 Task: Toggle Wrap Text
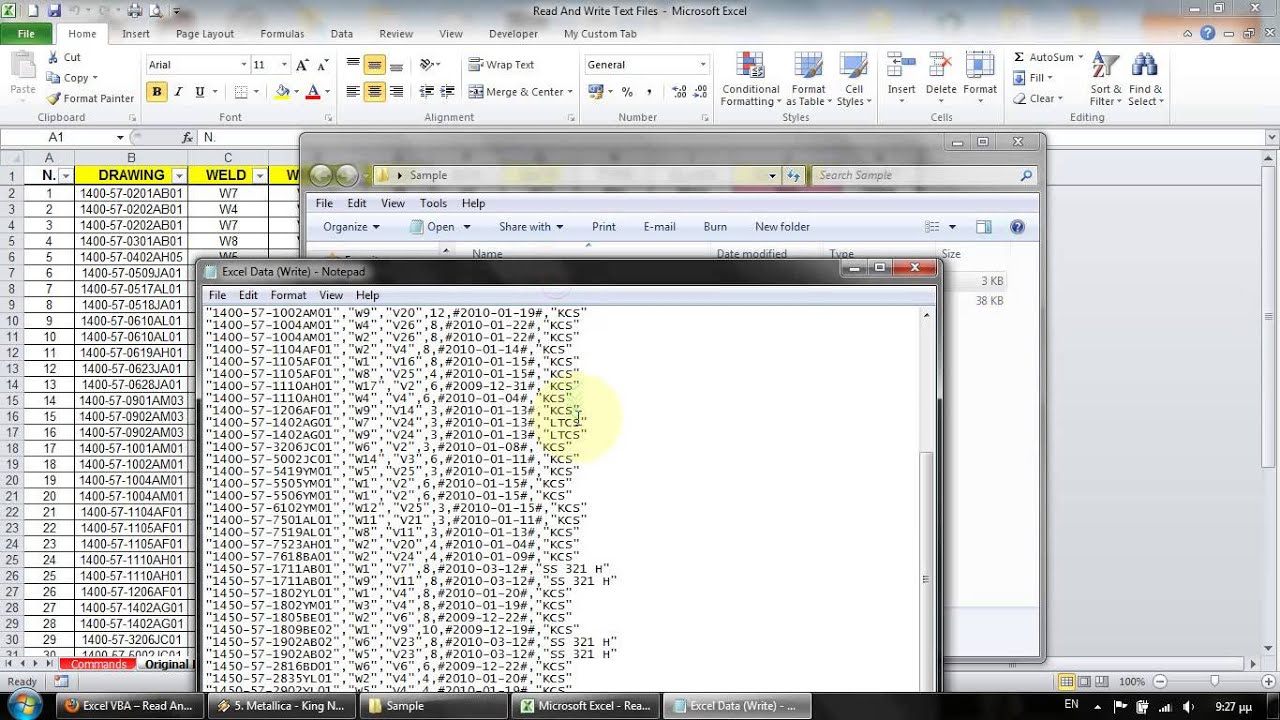pos(502,65)
